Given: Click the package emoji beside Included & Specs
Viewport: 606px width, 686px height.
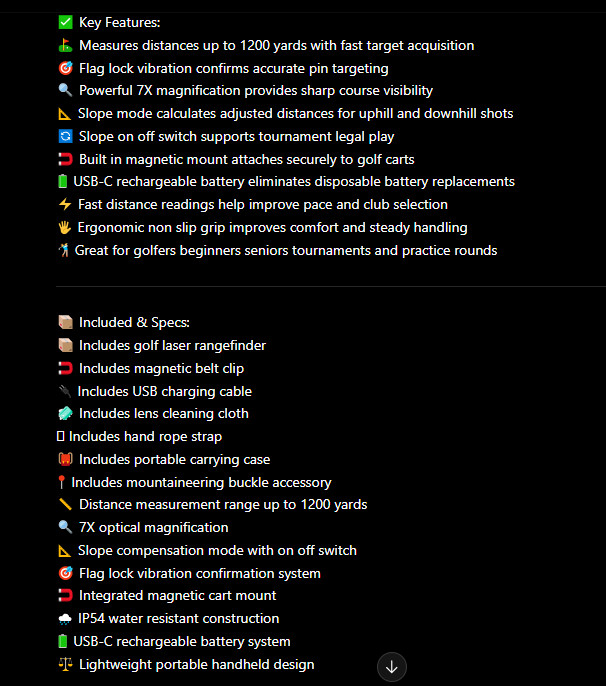Looking at the screenshot, I should (66, 322).
